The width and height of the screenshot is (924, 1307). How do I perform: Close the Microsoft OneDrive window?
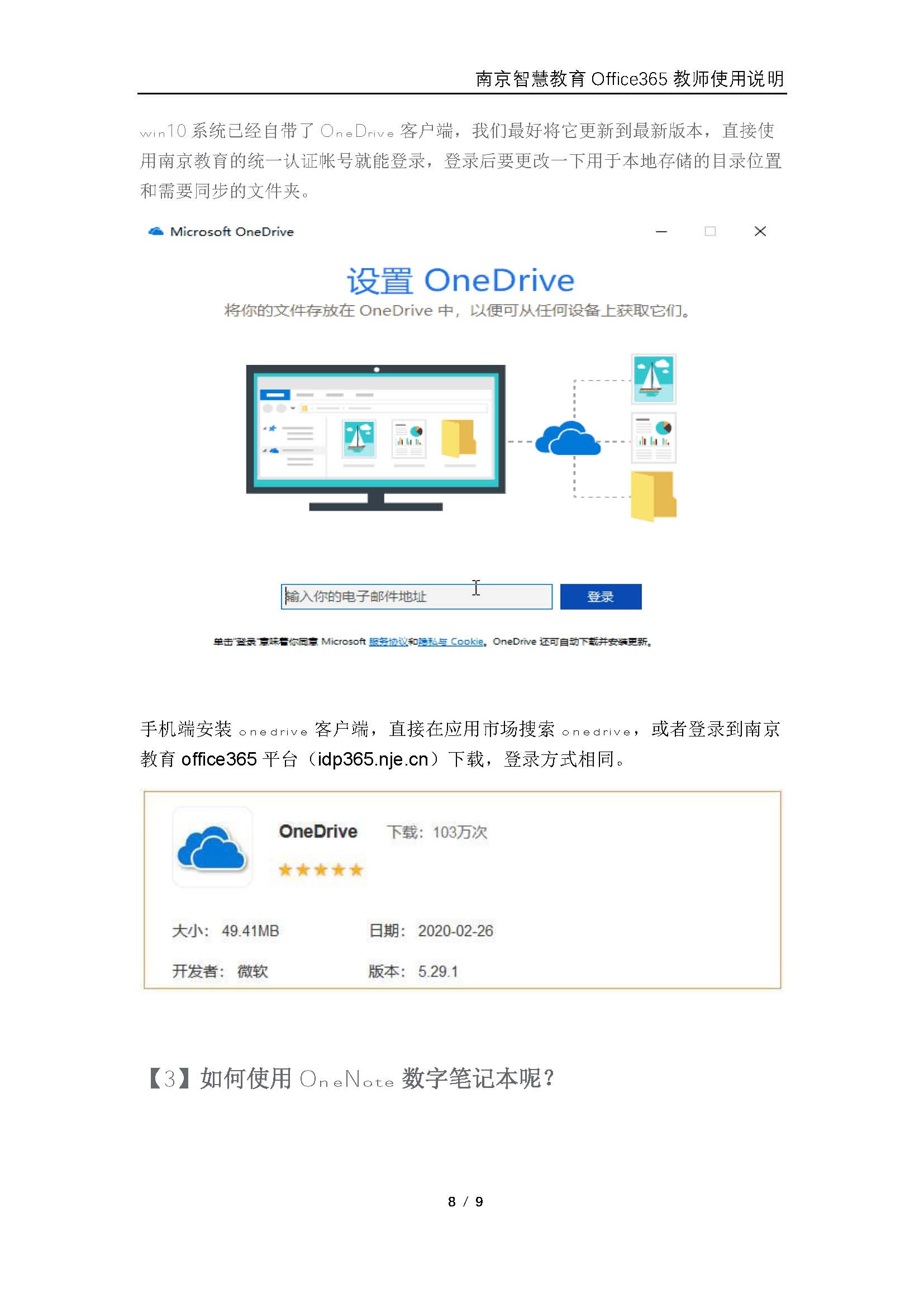tap(760, 231)
